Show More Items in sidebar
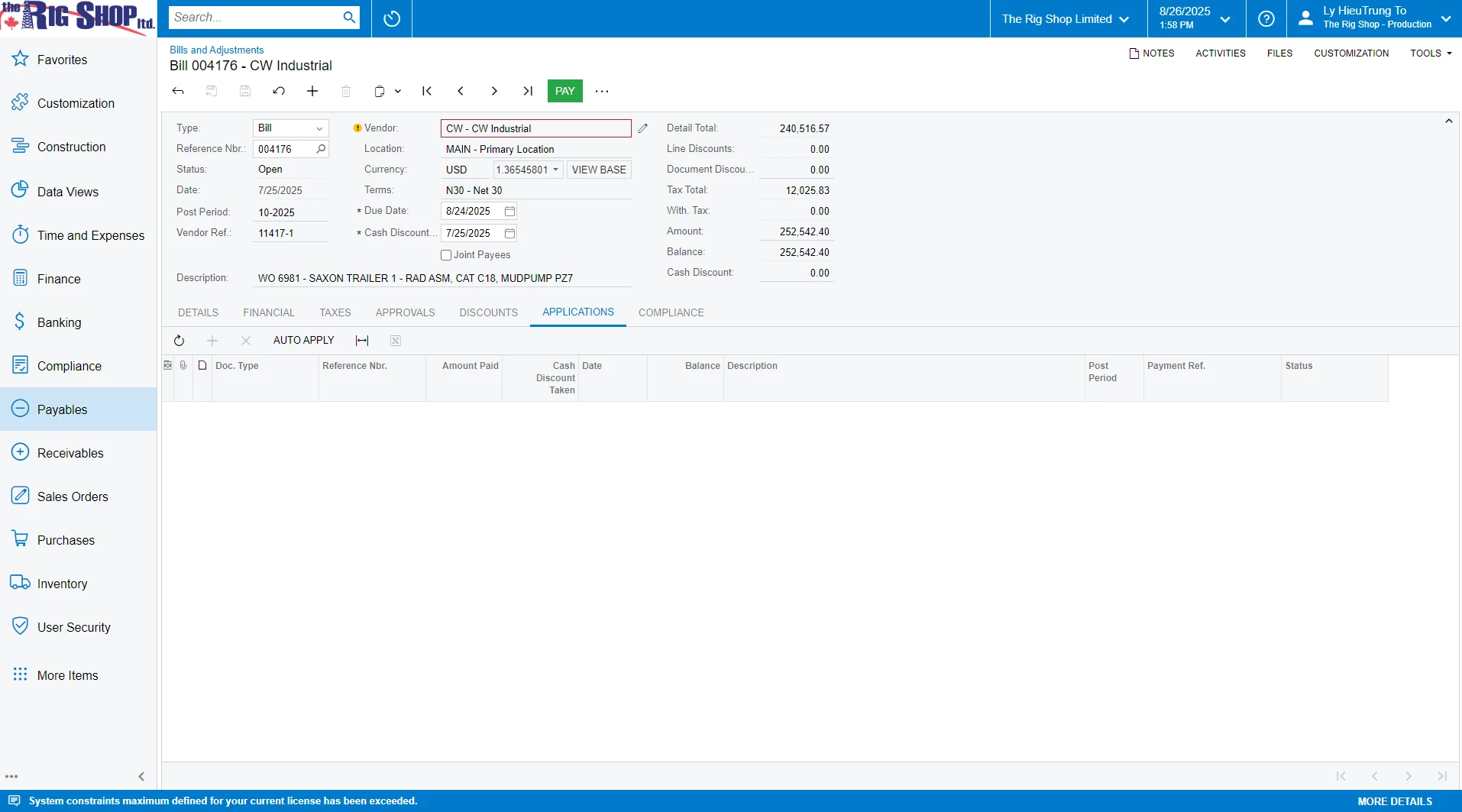 tap(78, 675)
